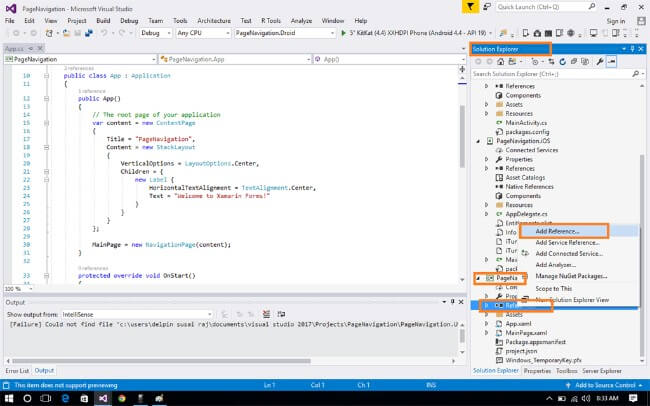This screenshot has height=406, width=650.
Task: Switch to the Error List tab
Action: [x=17, y=370]
